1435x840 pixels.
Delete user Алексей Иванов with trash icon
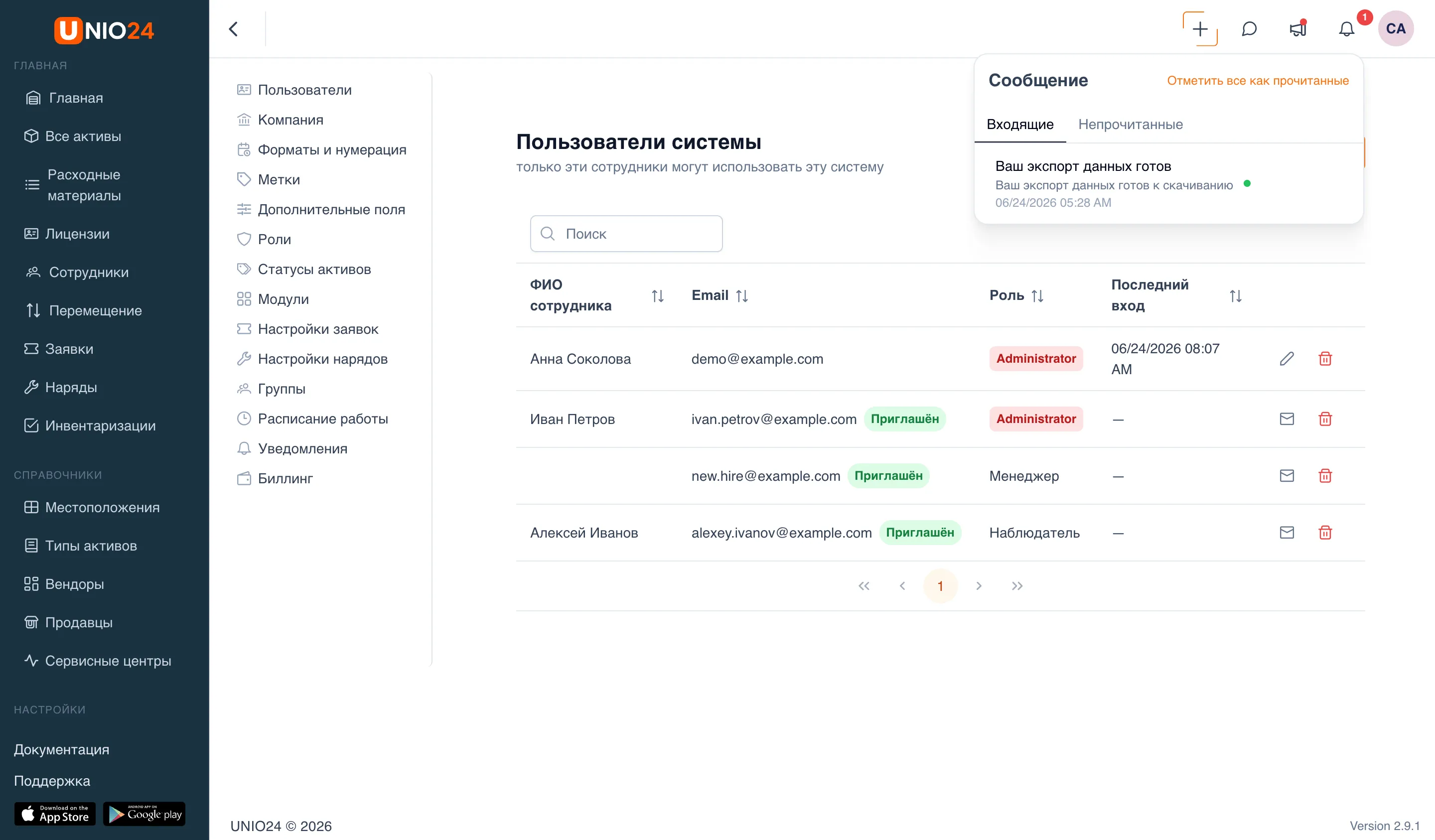tap(1325, 533)
